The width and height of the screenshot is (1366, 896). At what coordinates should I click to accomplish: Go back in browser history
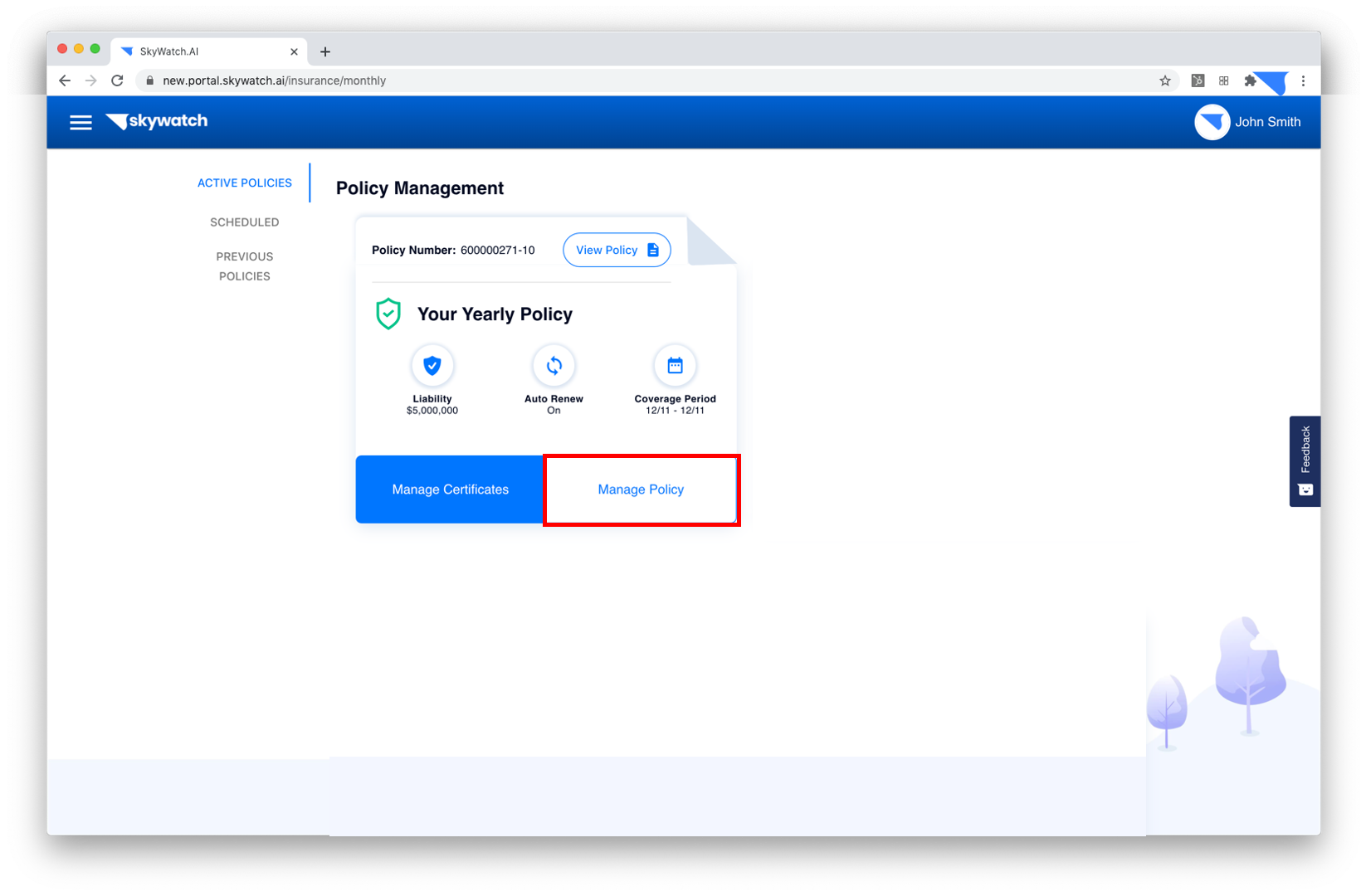(65, 80)
